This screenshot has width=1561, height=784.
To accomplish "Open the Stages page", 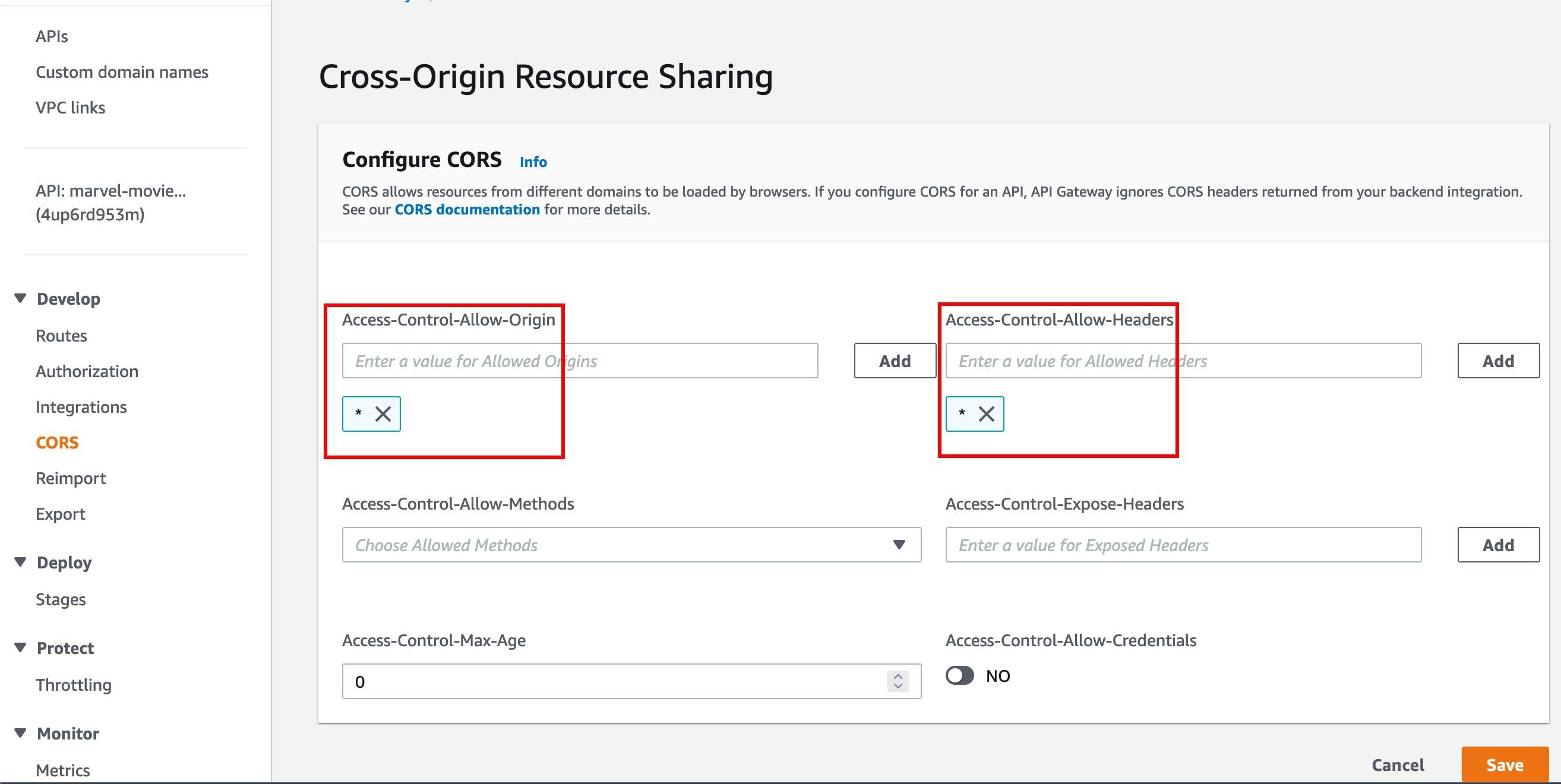I will pos(61,599).
